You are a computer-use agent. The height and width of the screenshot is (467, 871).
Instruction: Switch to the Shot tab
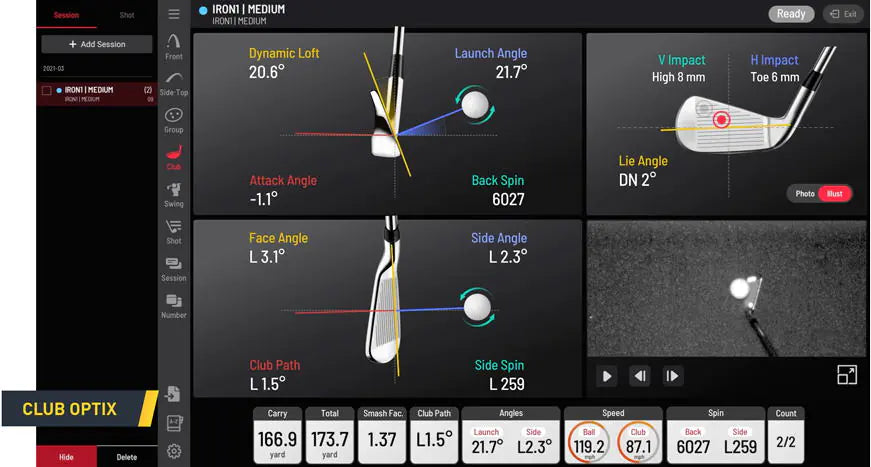click(127, 15)
